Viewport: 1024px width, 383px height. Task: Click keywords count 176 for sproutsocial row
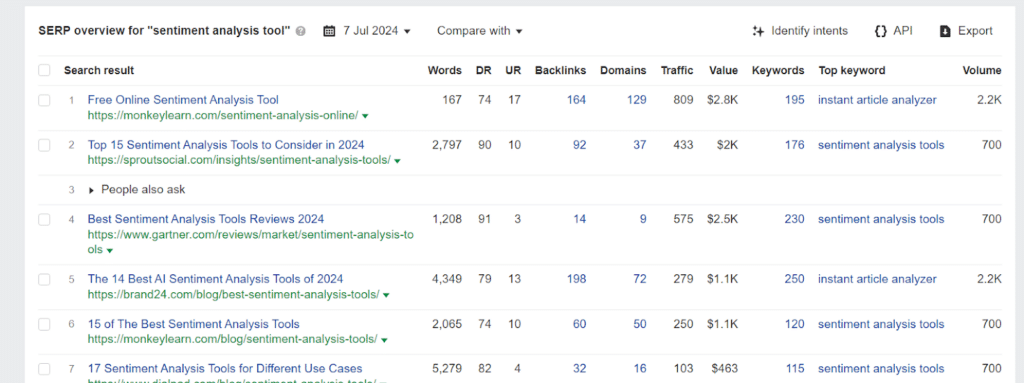pyautogui.click(x=795, y=144)
